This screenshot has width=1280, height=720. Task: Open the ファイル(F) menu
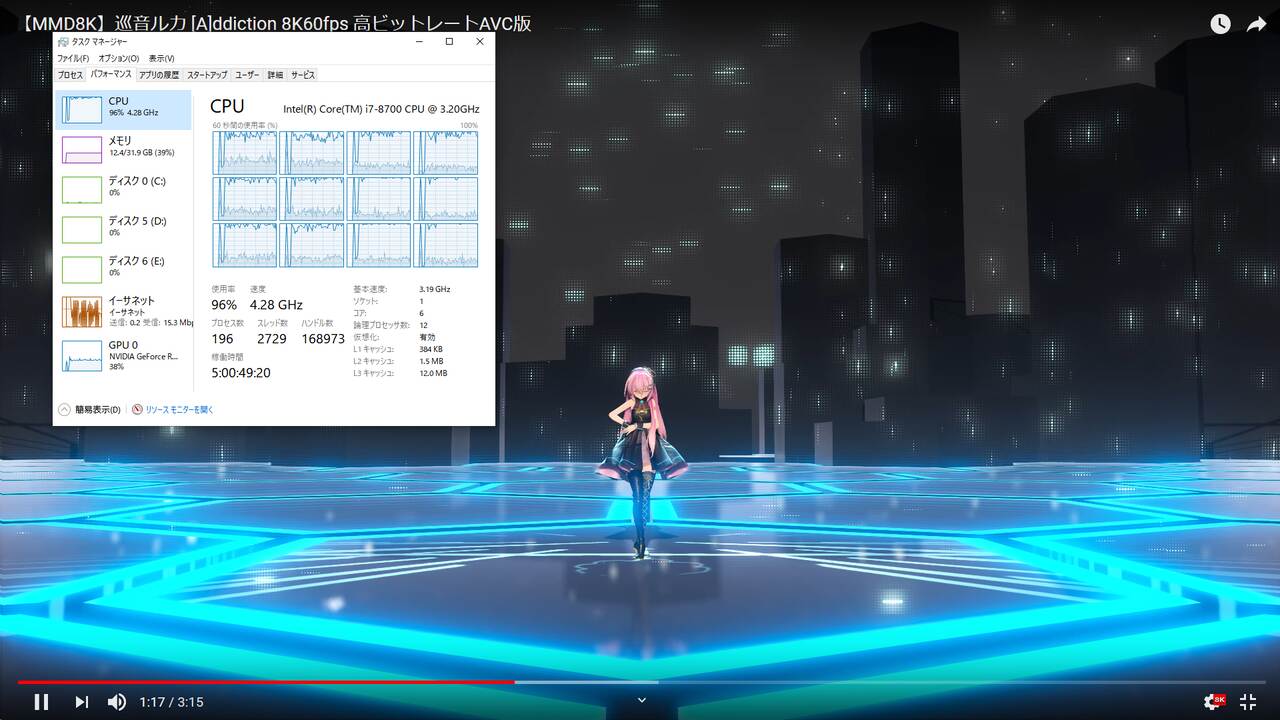(x=73, y=59)
